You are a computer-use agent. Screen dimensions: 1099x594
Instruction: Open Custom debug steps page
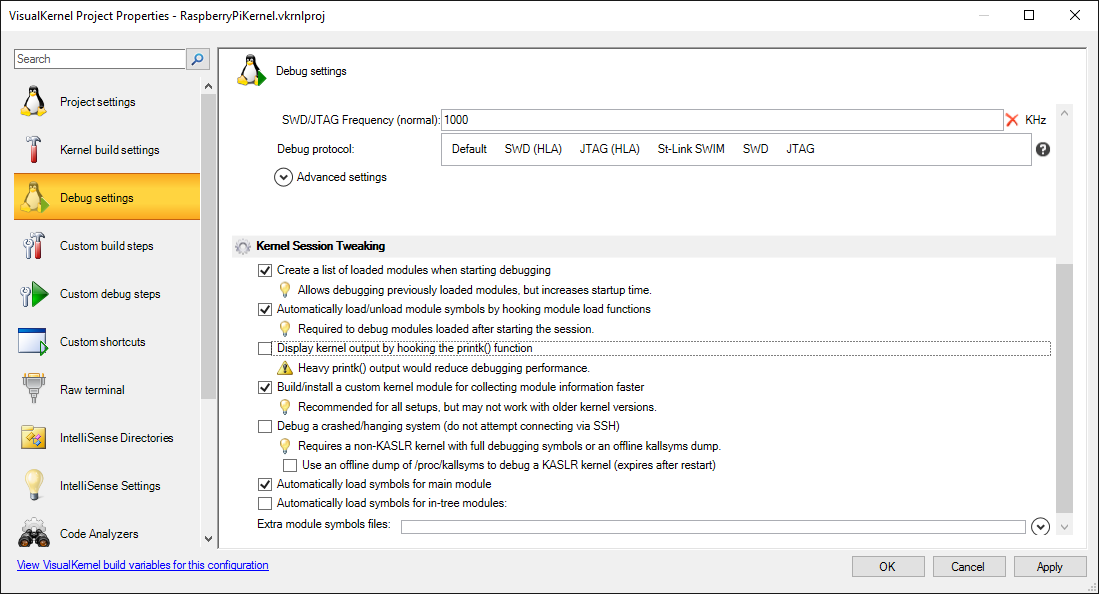107,294
